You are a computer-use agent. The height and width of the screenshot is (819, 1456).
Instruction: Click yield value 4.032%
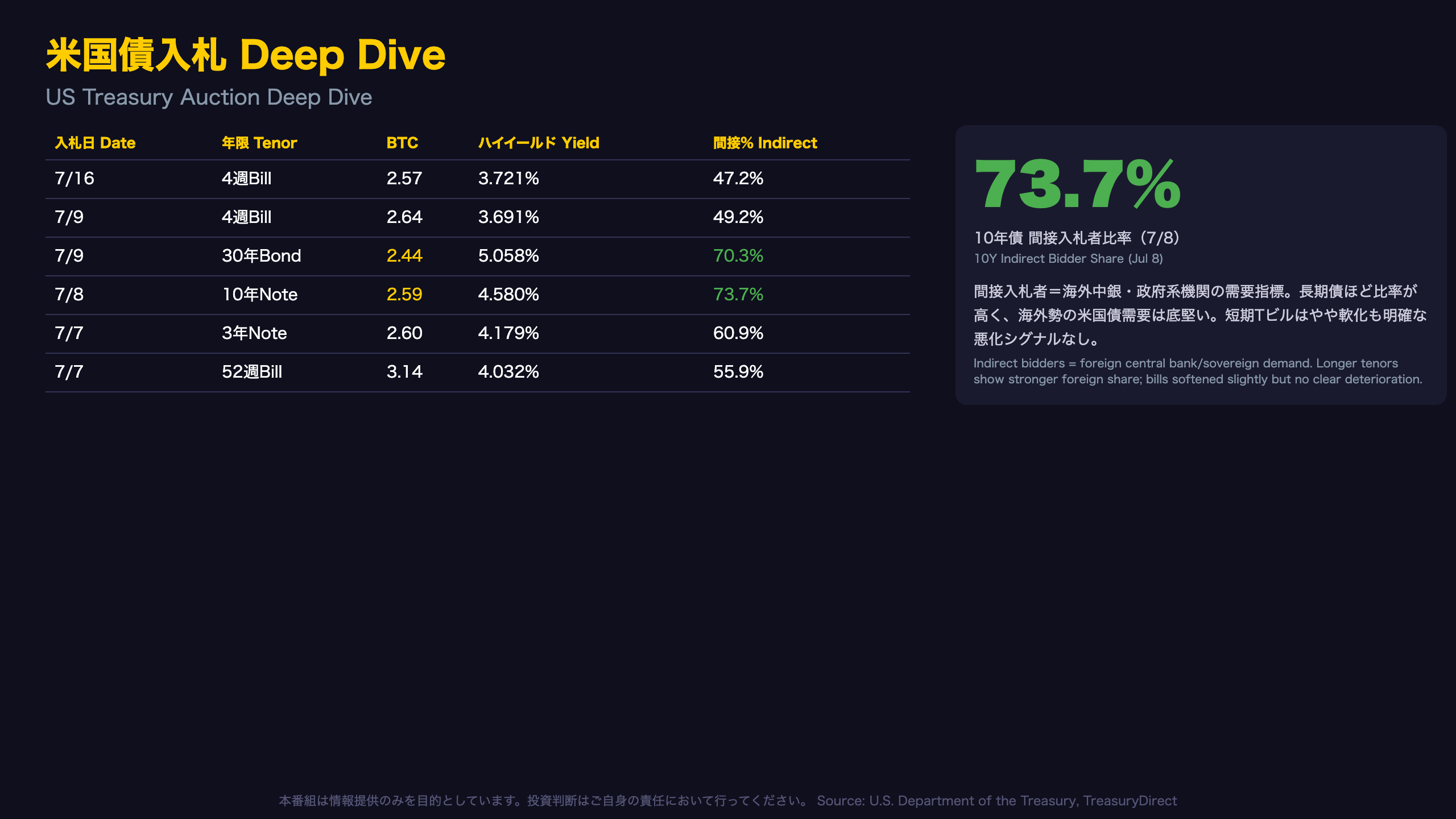pos(508,372)
